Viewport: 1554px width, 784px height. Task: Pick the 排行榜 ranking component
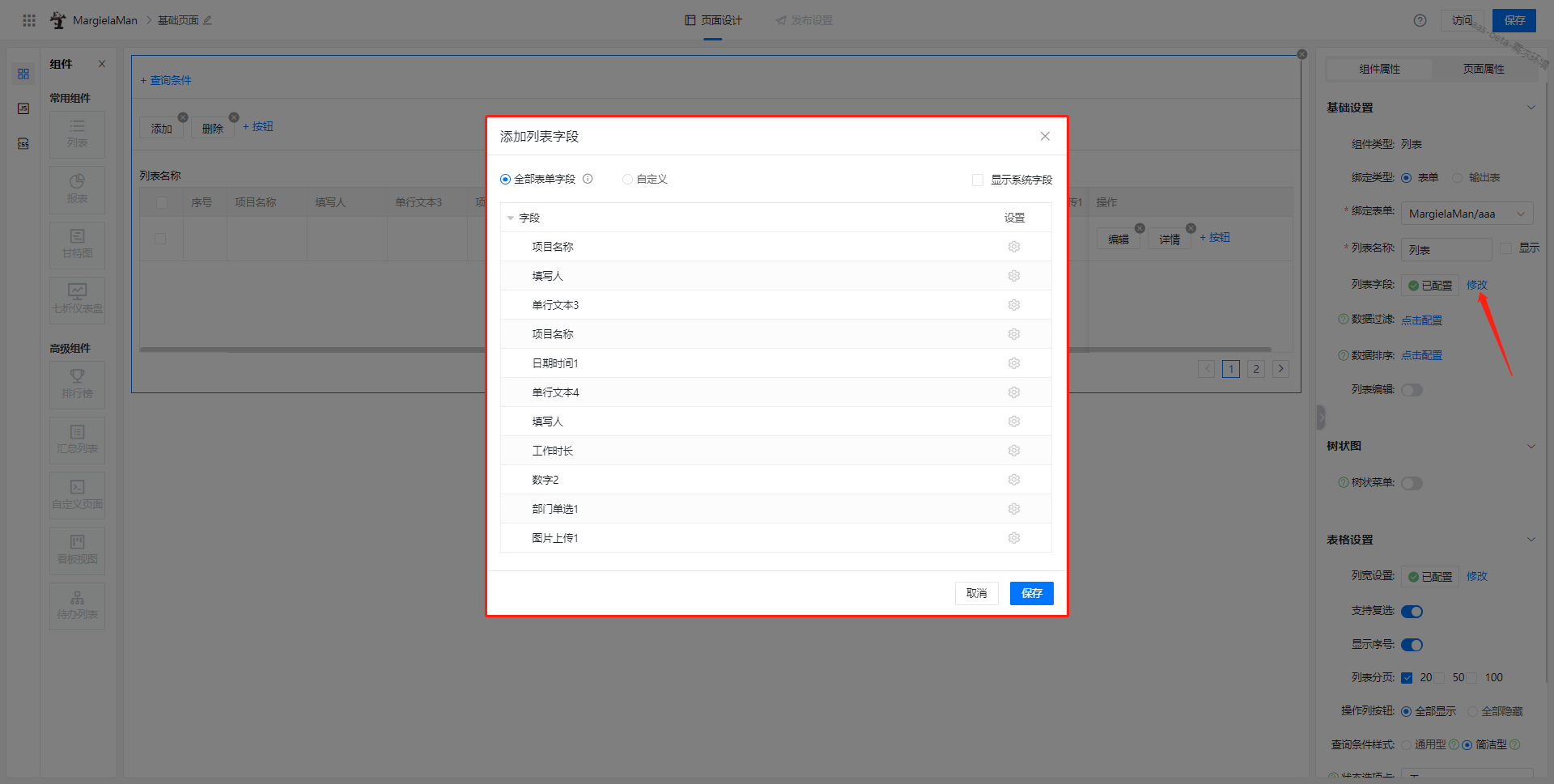click(77, 384)
